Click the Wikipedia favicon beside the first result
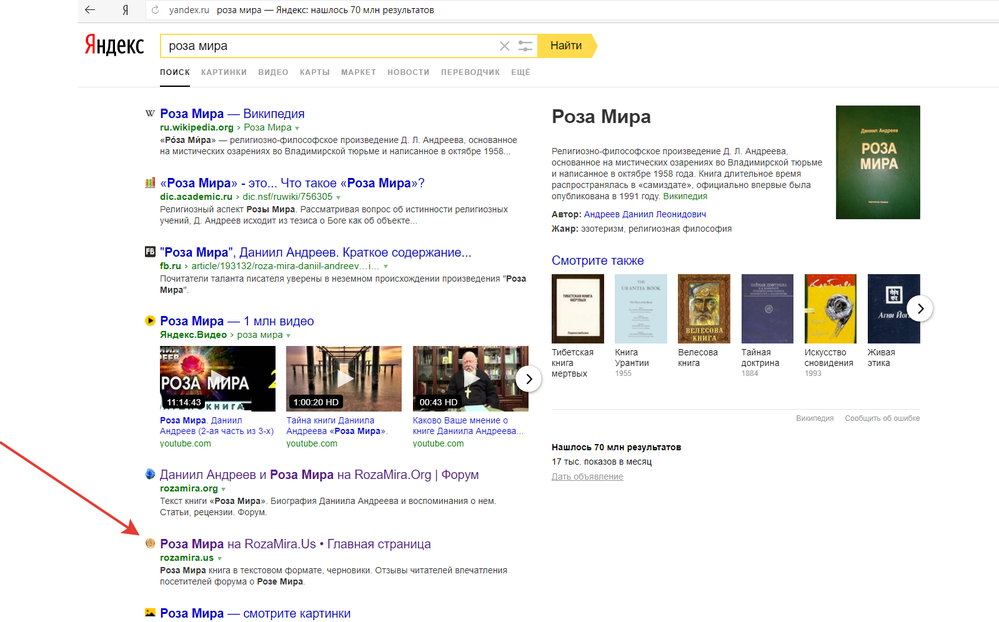This screenshot has width=999, height=622. pyautogui.click(x=150, y=113)
